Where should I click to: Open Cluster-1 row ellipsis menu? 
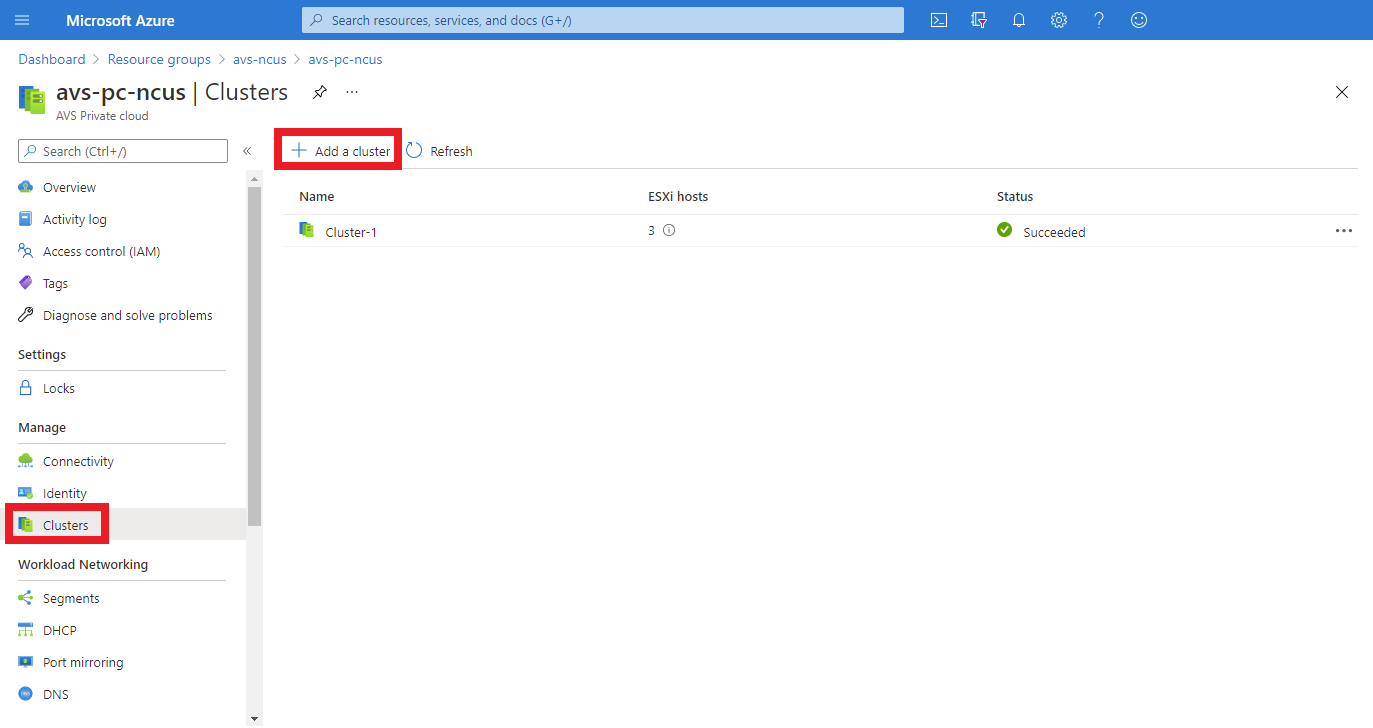[x=1344, y=231]
